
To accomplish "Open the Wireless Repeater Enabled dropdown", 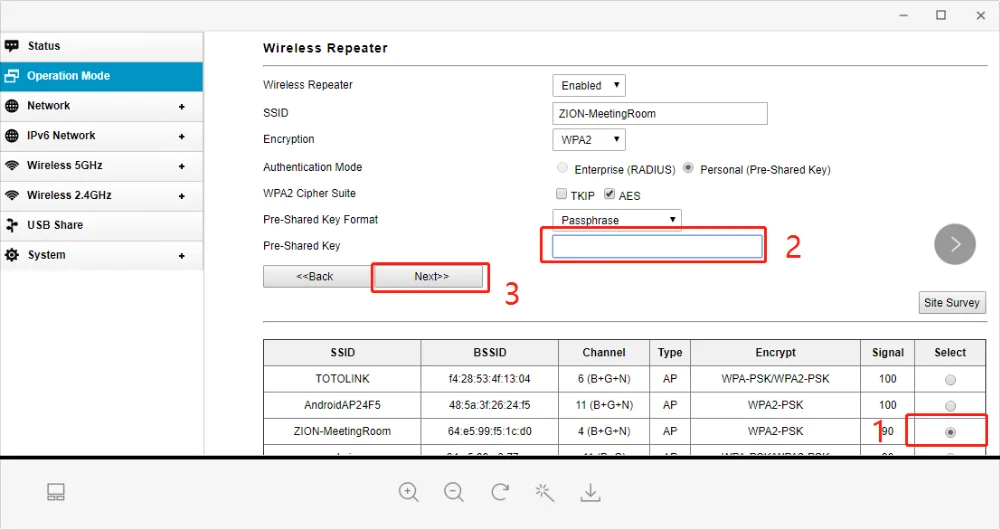I will click(x=589, y=85).
